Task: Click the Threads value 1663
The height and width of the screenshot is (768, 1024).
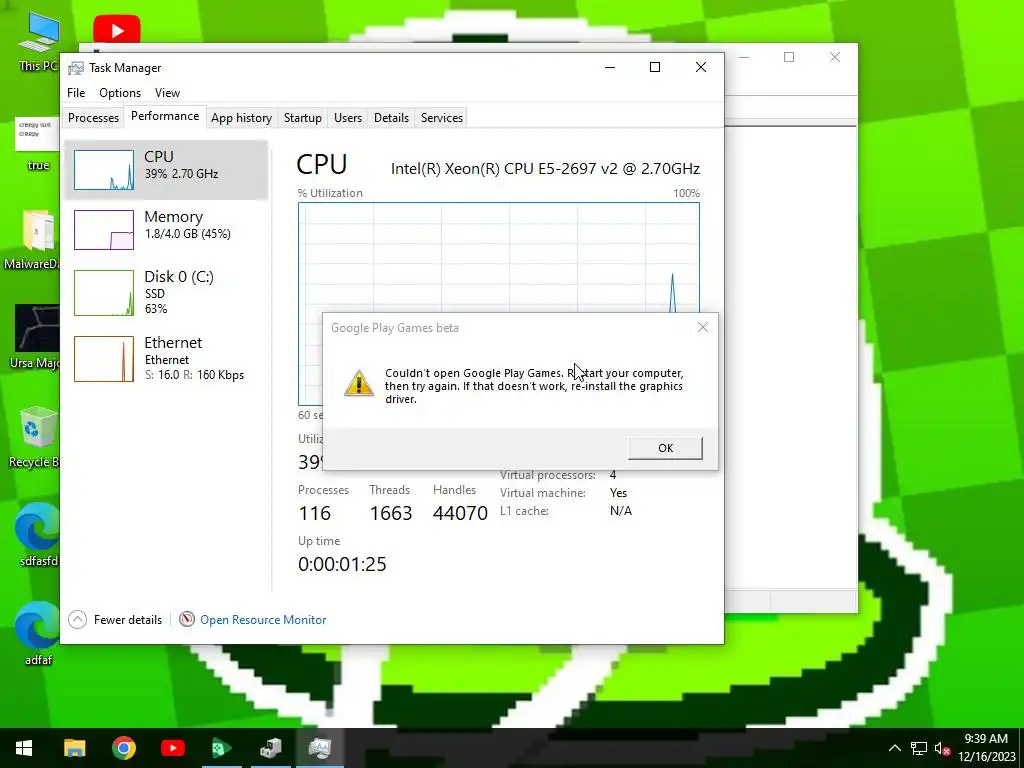Action: click(x=391, y=513)
